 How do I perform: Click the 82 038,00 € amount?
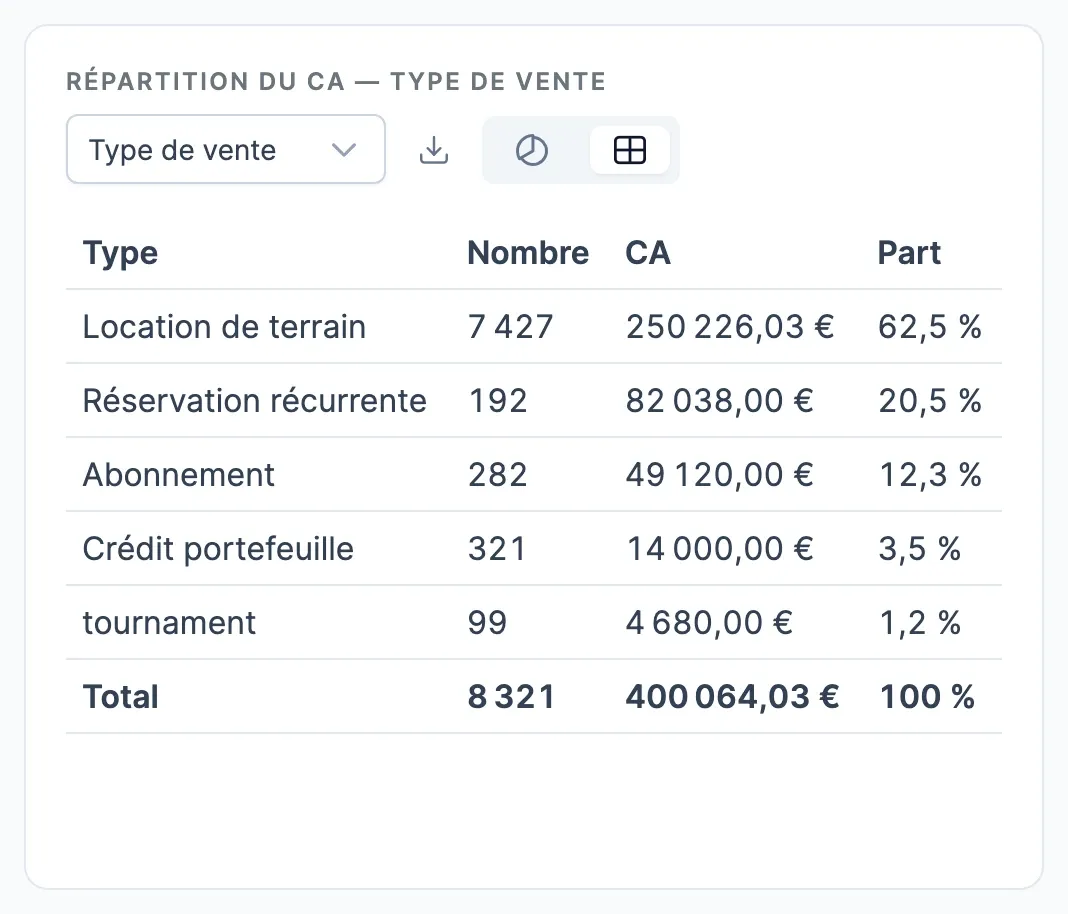719,400
